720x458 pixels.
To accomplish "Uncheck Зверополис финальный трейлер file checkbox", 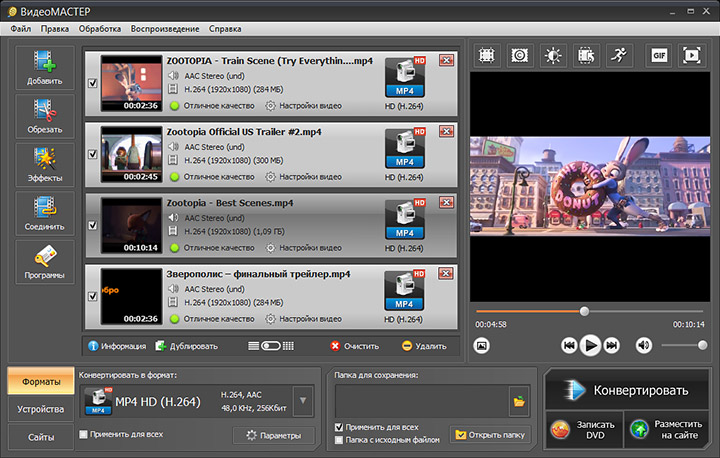I will (93, 296).
